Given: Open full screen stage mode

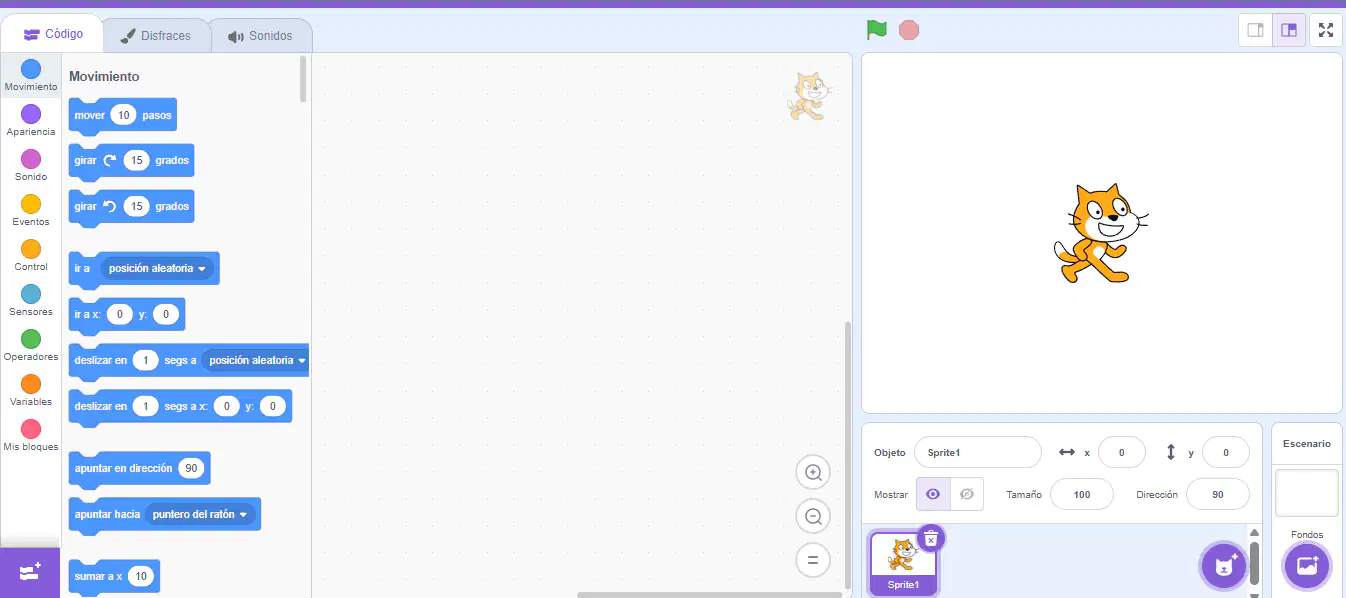Looking at the screenshot, I should pos(1326,30).
